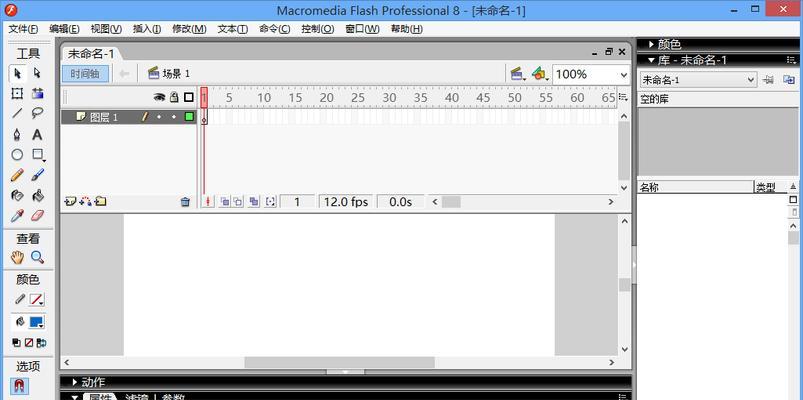Toggle lock dot of 图层 1
The width and height of the screenshot is (803, 400).
point(174,117)
